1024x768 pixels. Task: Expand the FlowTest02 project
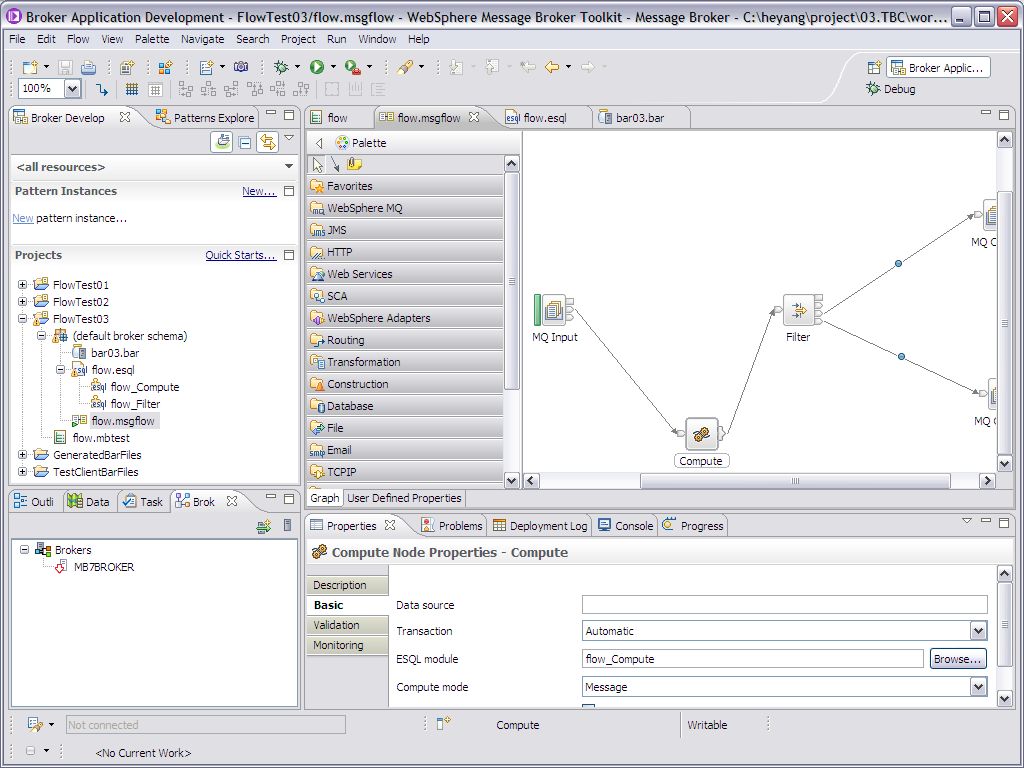(x=23, y=302)
